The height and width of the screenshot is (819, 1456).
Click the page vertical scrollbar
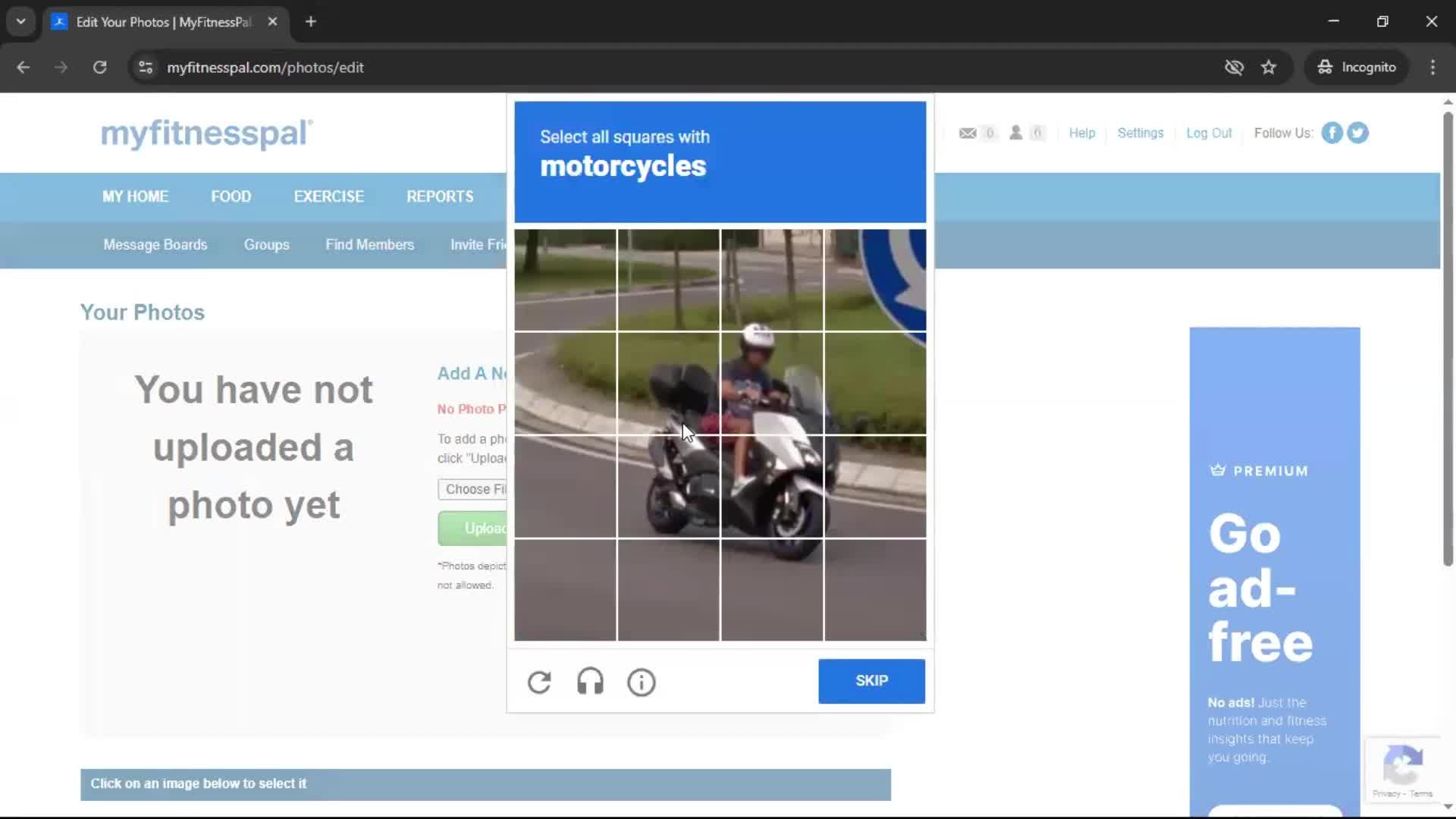1448,338
